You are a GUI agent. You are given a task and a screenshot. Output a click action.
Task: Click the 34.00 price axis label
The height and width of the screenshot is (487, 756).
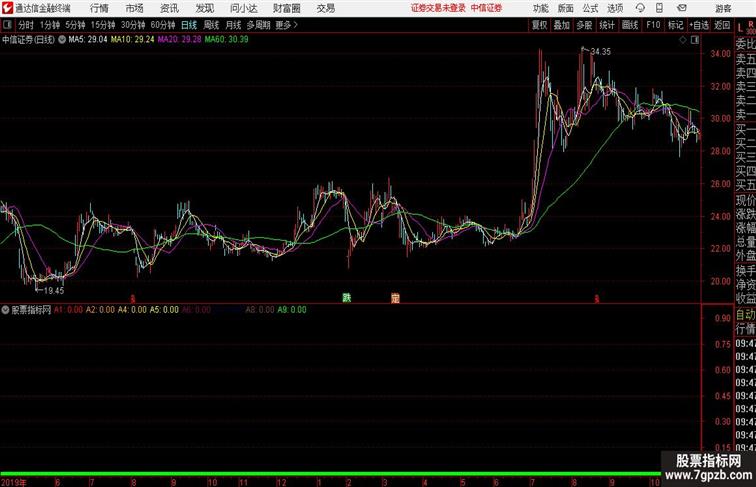[x=720, y=54]
